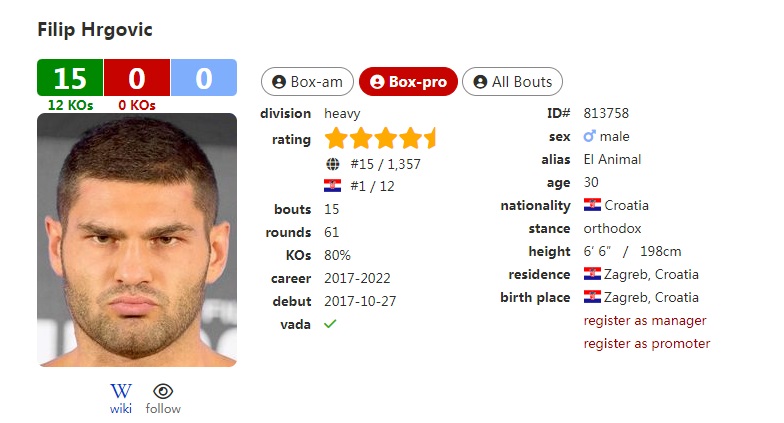This screenshot has width=784, height=423.
Task: Open the Zagreb, Croatia residence link
Action: [x=651, y=274]
